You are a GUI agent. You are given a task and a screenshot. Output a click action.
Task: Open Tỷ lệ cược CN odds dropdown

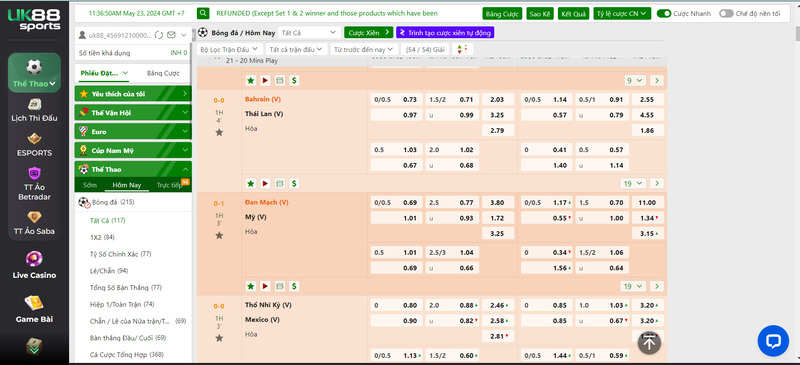click(x=622, y=14)
